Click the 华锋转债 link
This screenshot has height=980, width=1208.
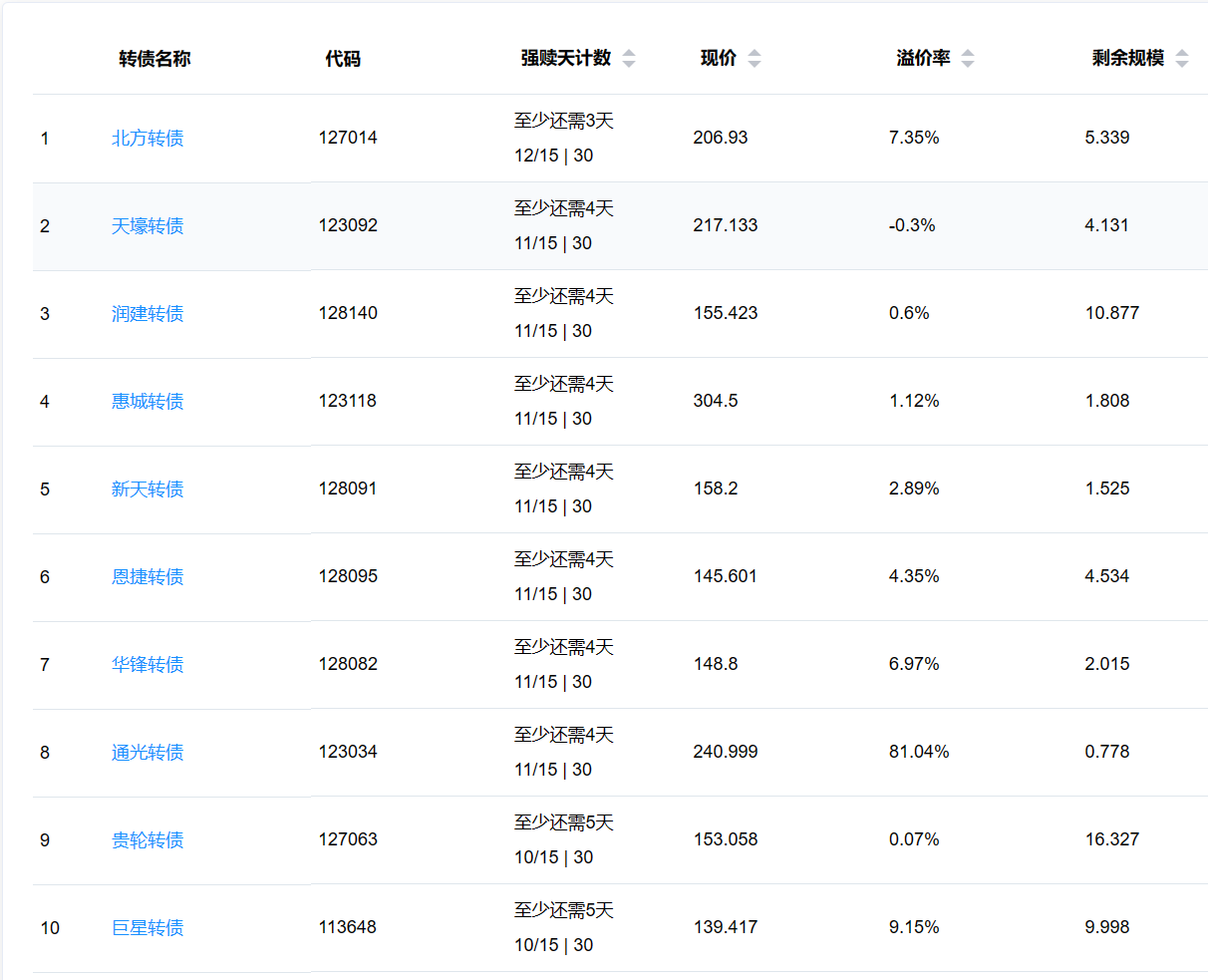click(x=148, y=665)
